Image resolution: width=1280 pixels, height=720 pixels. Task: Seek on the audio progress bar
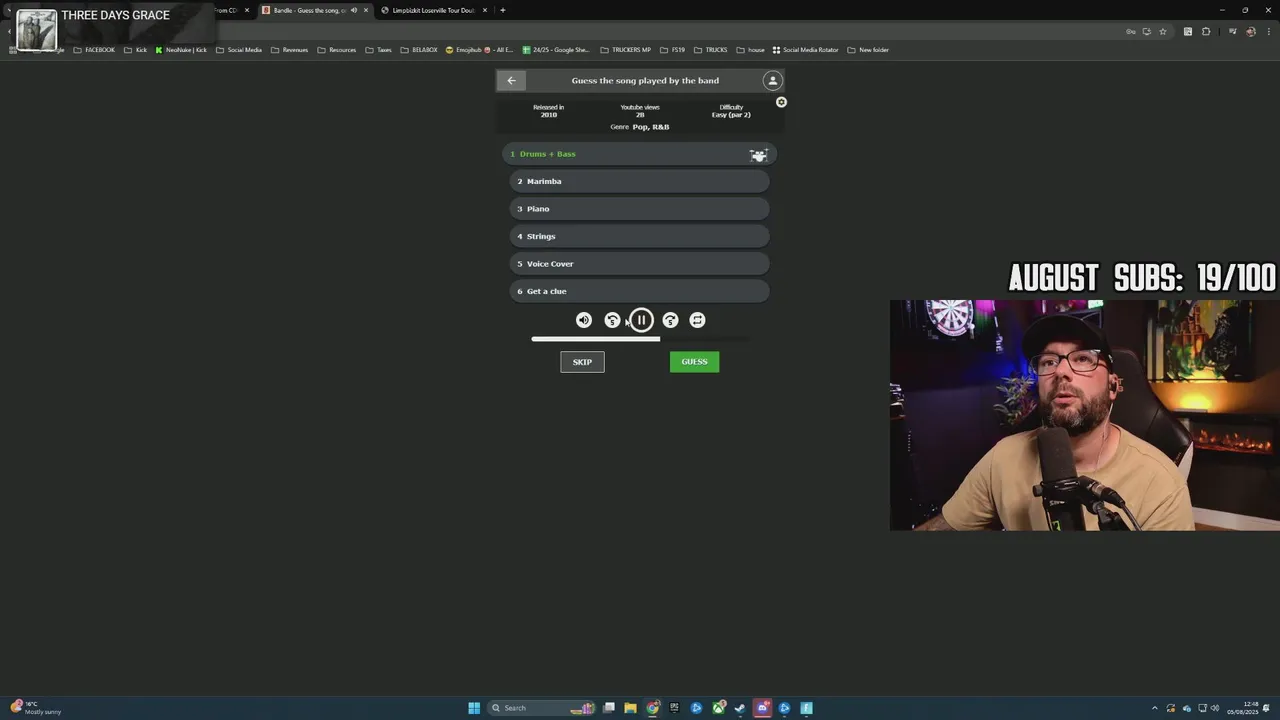pos(640,339)
